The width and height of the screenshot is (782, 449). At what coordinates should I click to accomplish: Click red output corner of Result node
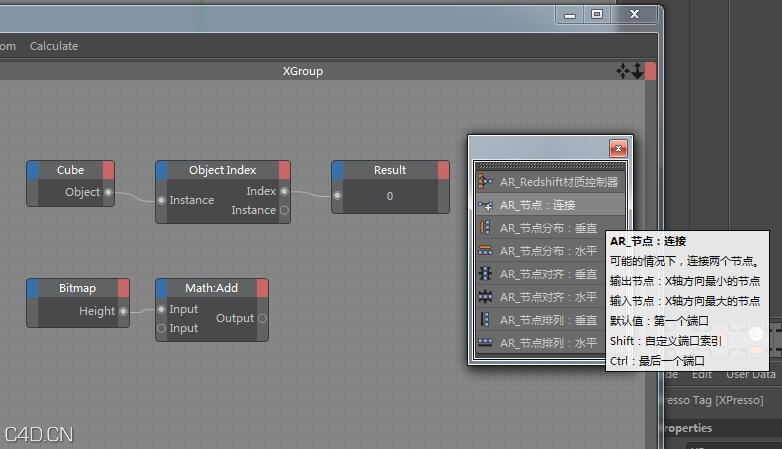pyautogui.click(x=443, y=170)
